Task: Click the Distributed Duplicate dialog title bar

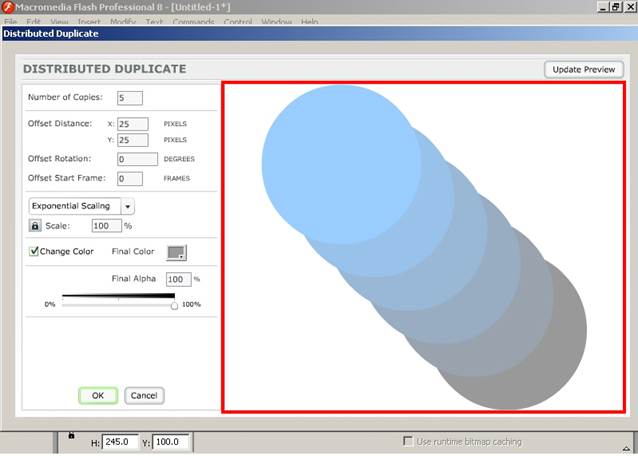Action: 319,33
